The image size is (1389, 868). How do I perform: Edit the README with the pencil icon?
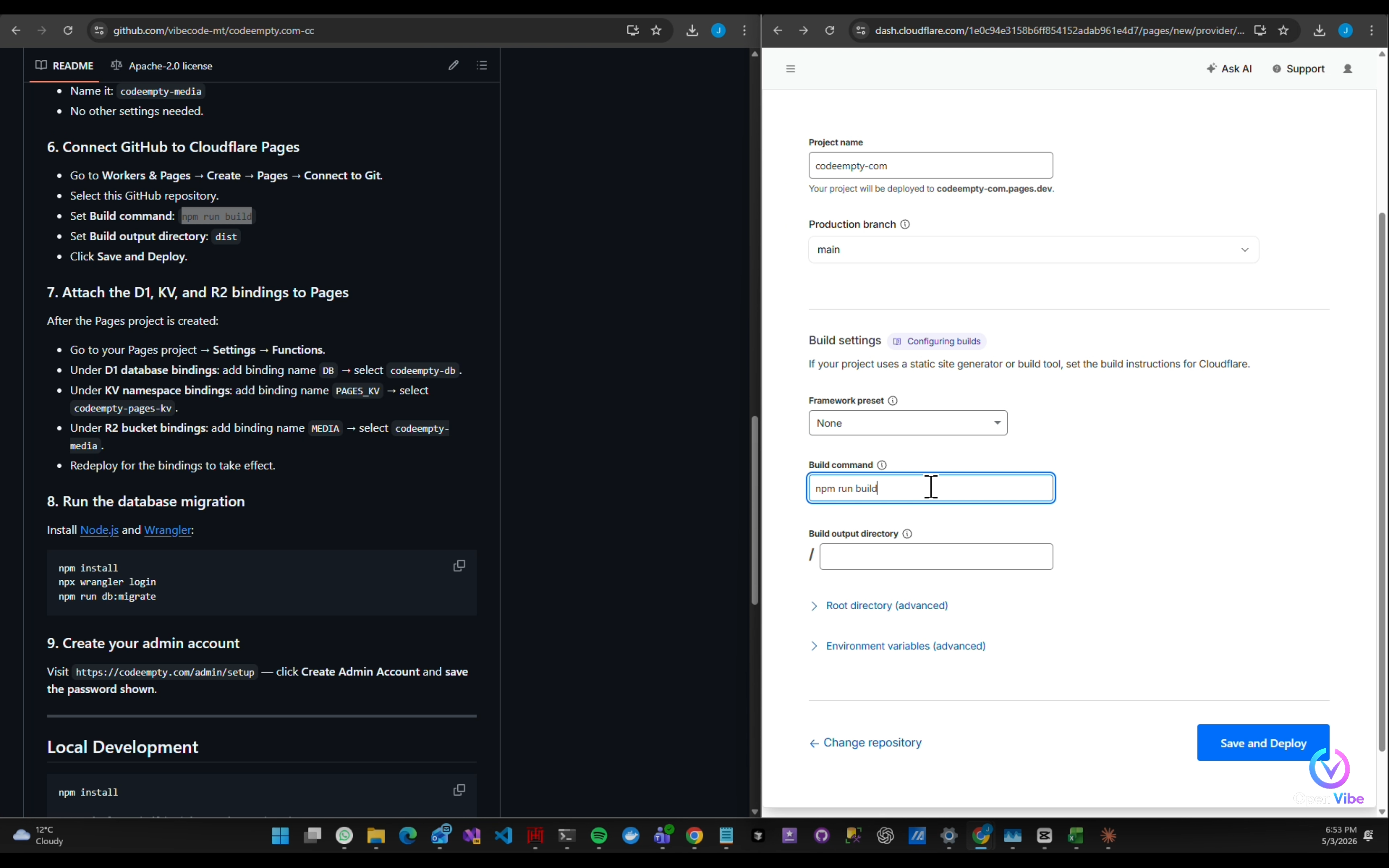(453, 66)
